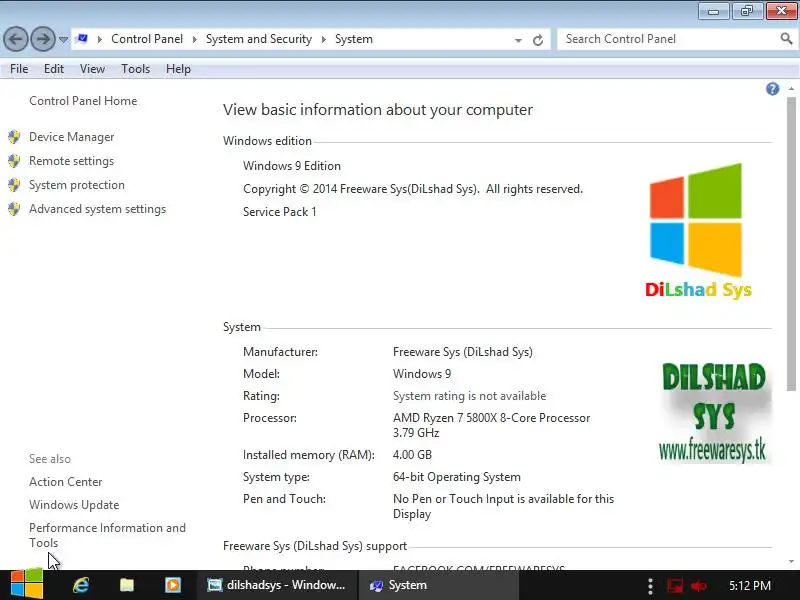Click 'System rating is not available' link

coord(469,396)
